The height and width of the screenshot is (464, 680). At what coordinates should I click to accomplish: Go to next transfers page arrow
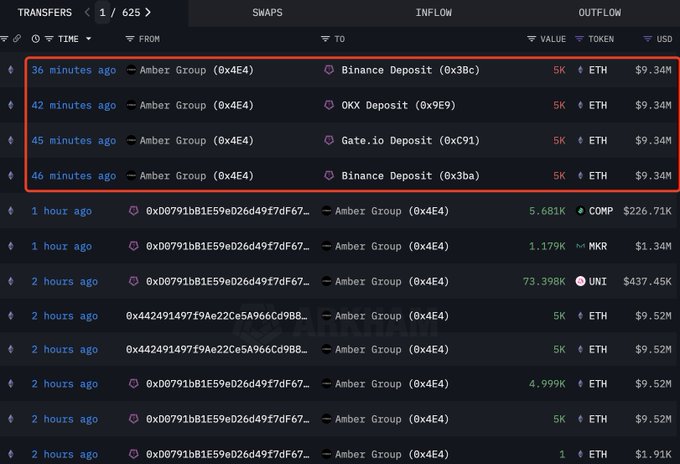[148, 13]
